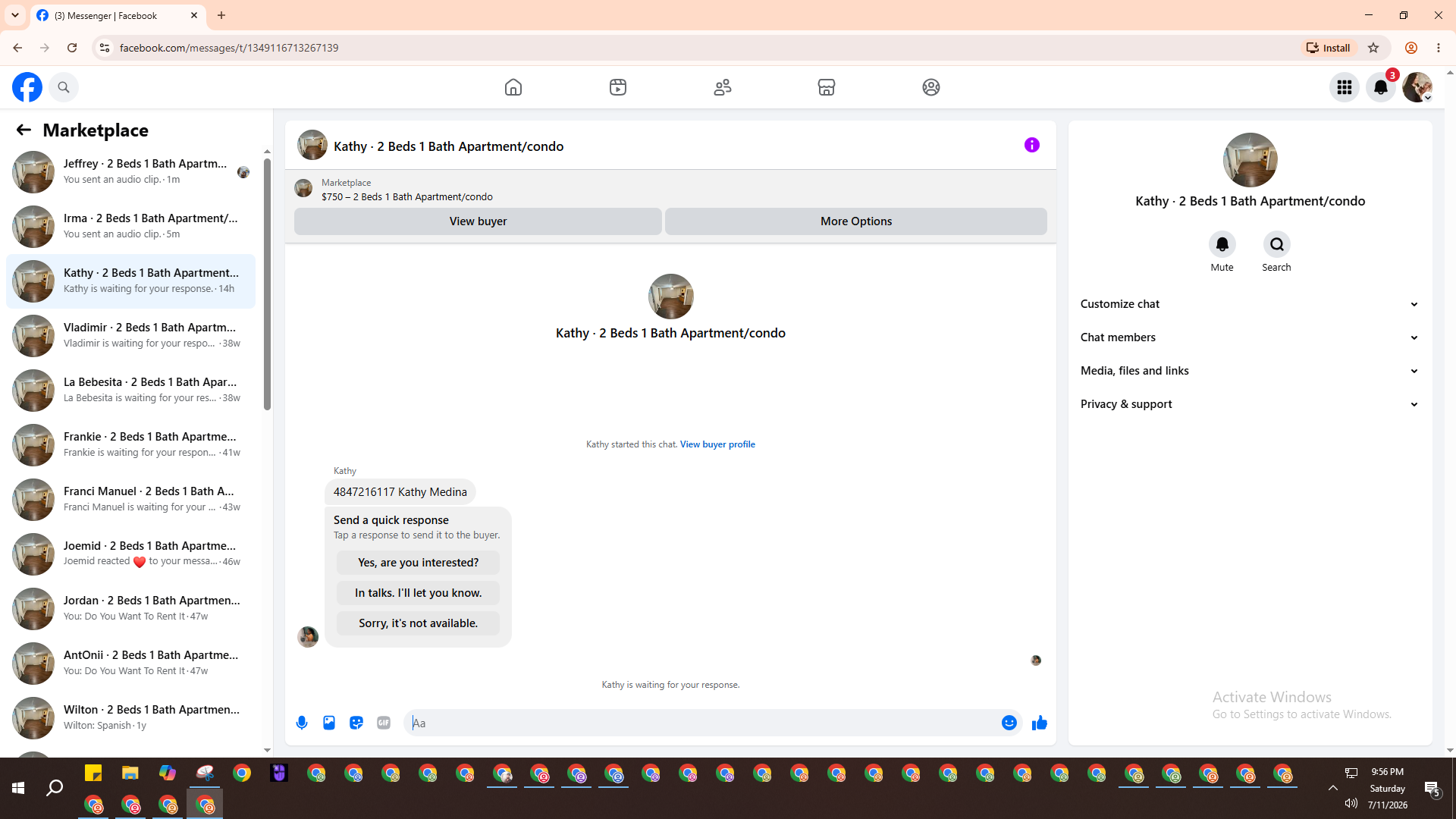Open the Windows notification center

point(1432,789)
